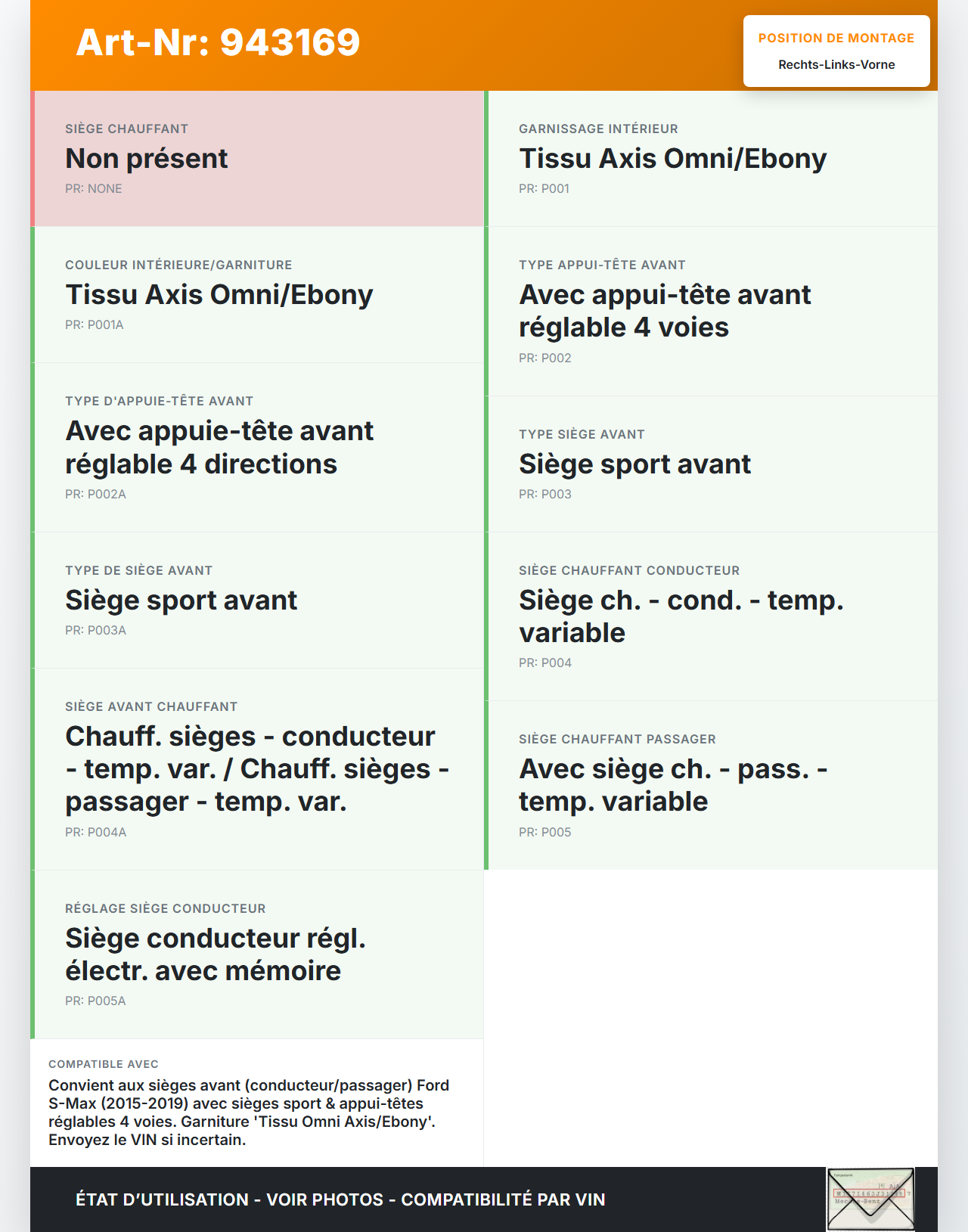Click the Siège avant chauffant P004A card

click(x=257, y=769)
